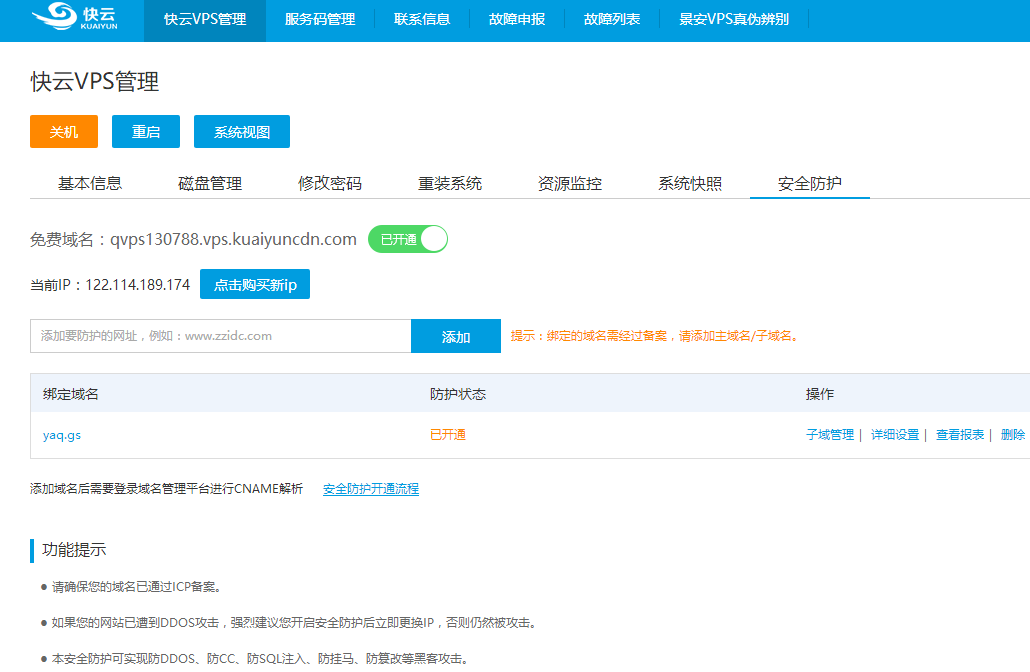Click 子域管理 for yaq.gs
The image size is (1030, 672).
830,435
